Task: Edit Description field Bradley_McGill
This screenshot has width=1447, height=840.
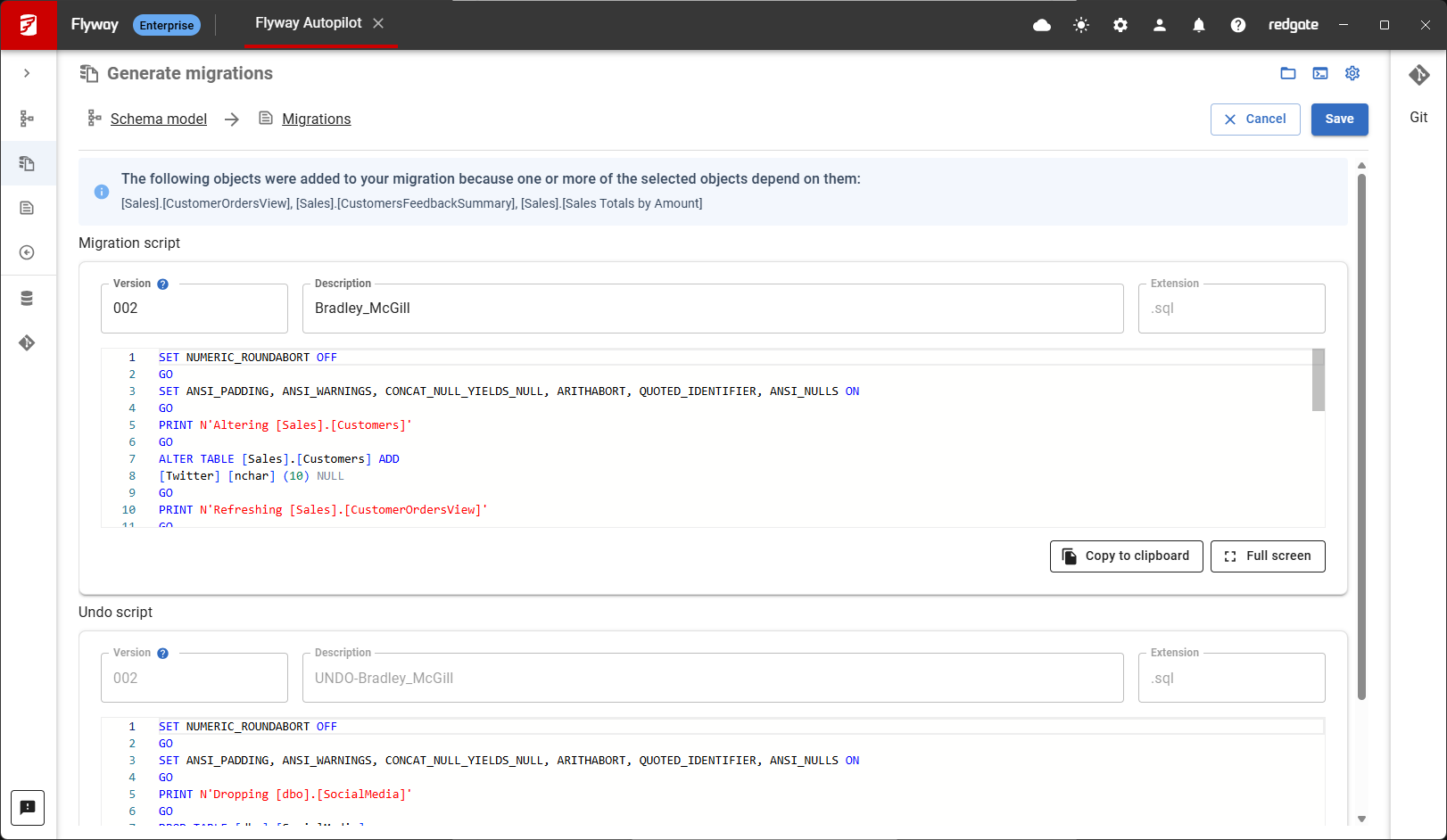Action: click(713, 309)
